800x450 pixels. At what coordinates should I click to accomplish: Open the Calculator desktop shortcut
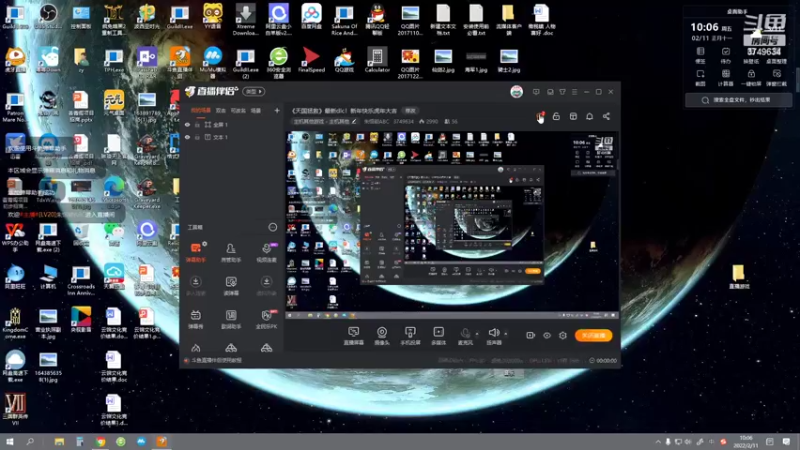click(x=377, y=61)
